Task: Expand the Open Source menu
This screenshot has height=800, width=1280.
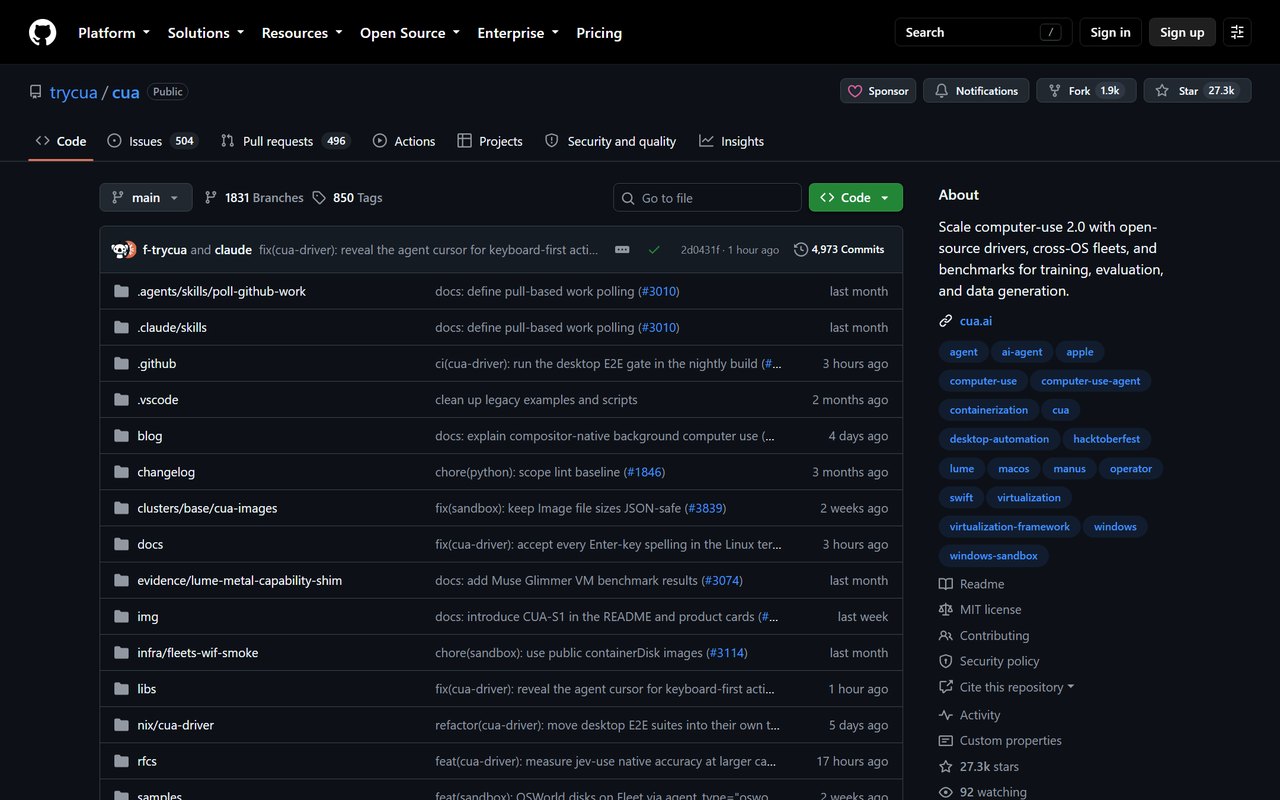Action: click(x=410, y=33)
